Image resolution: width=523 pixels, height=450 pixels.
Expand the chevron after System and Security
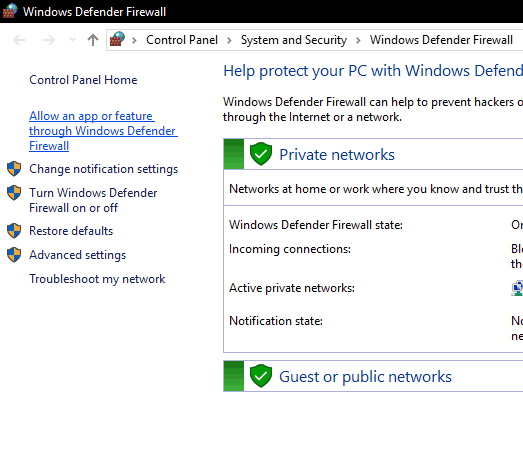click(x=358, y=41)
